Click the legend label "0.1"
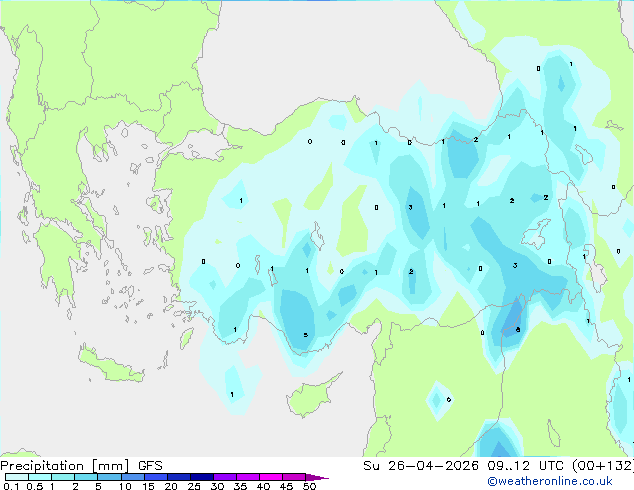The width and height of the screenshot is (634, 490). [12, 486]
